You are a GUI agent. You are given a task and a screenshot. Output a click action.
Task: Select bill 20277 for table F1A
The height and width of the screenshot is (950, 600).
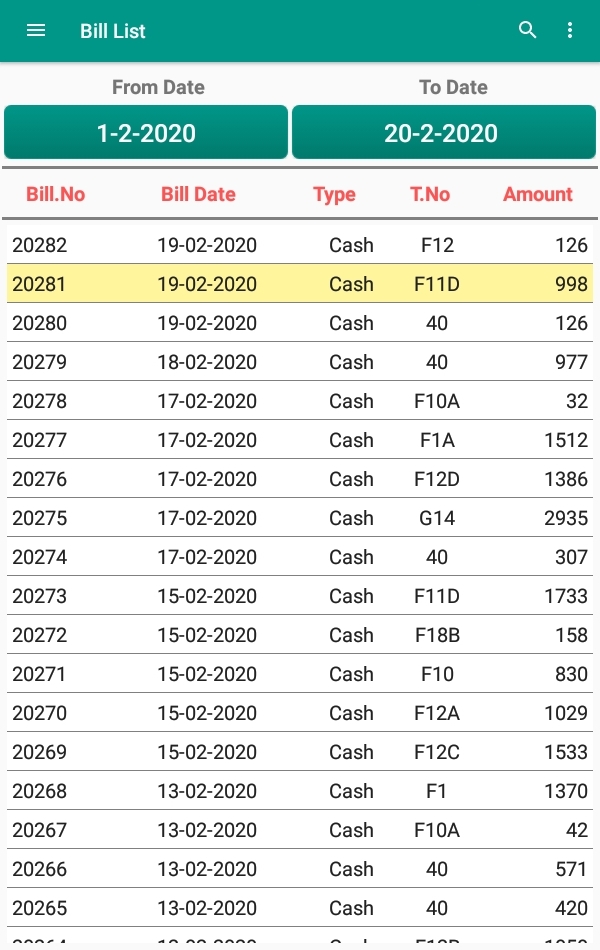pos(300,440)
